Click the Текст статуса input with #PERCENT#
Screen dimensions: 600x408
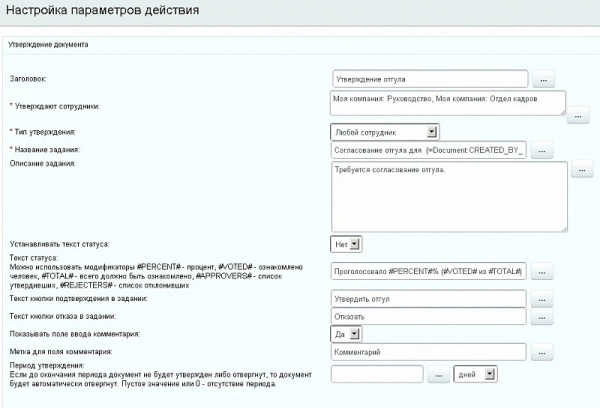(x=428, y=271)
